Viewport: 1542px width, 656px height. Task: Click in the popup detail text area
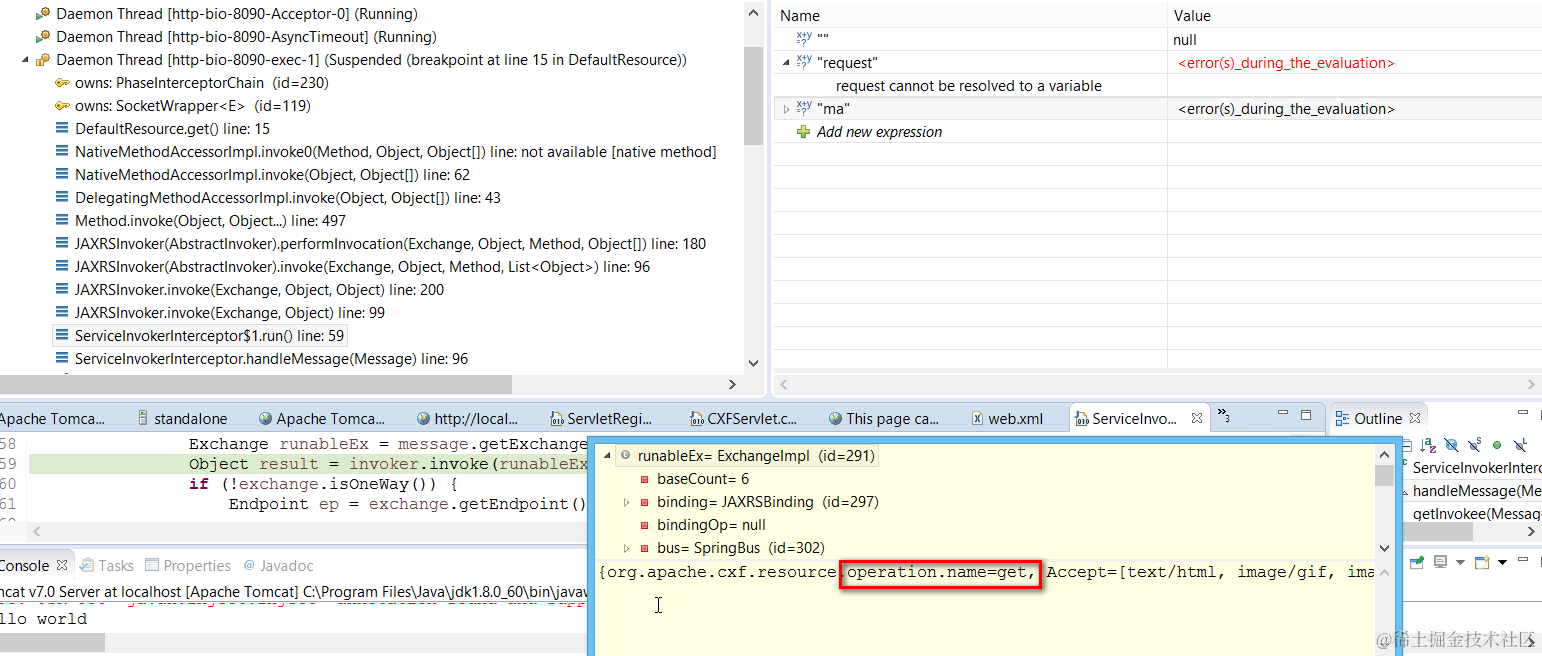pos(985,608)
